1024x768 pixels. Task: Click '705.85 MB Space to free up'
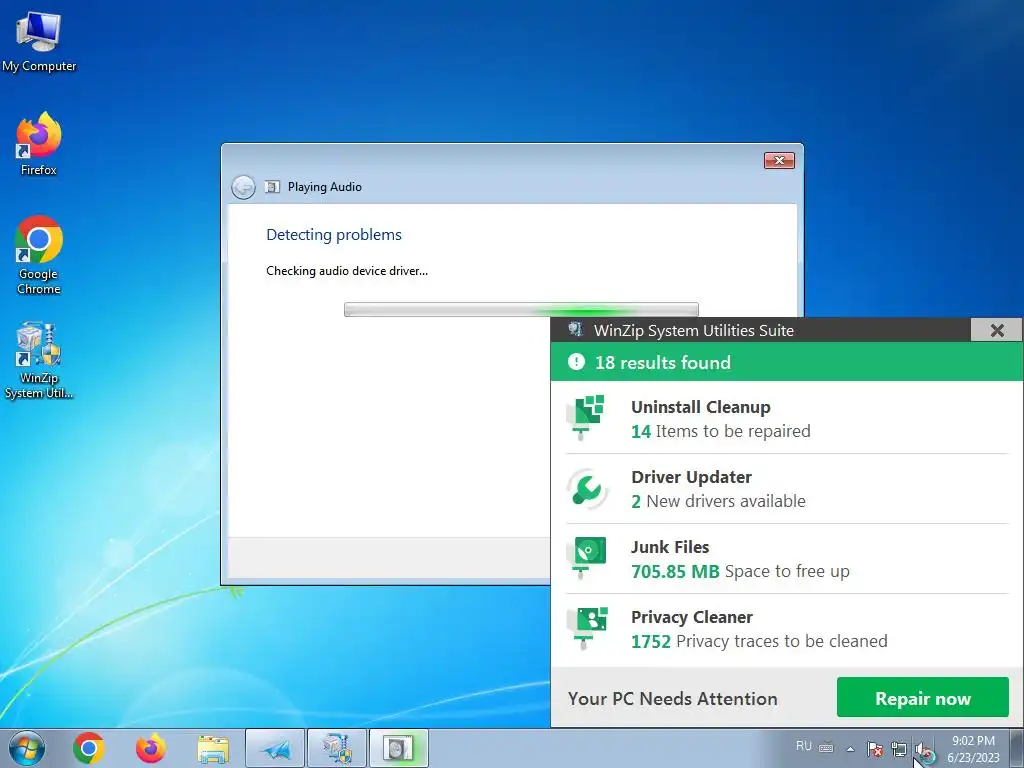coord(740,571)
